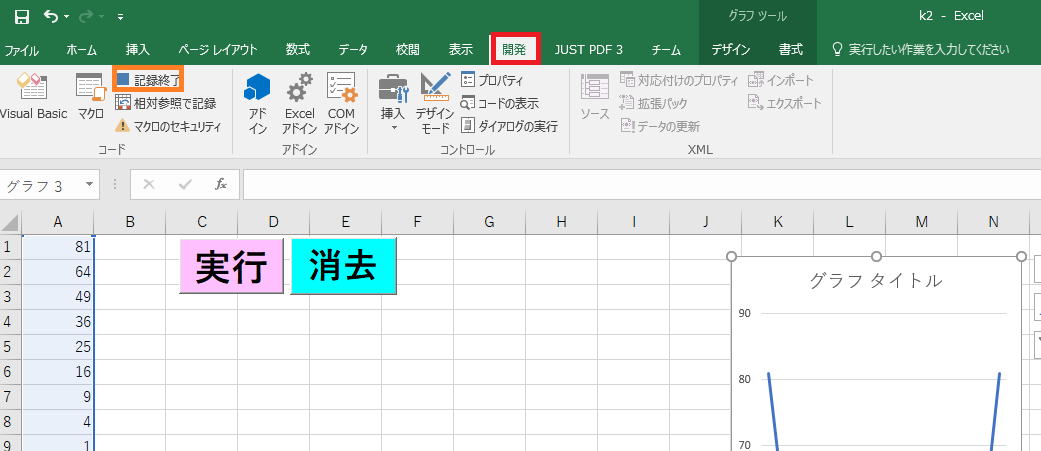Click the pink 実行 macro button
The image size is (1041, 451).
pyautogui.click(x=232, y=266)
